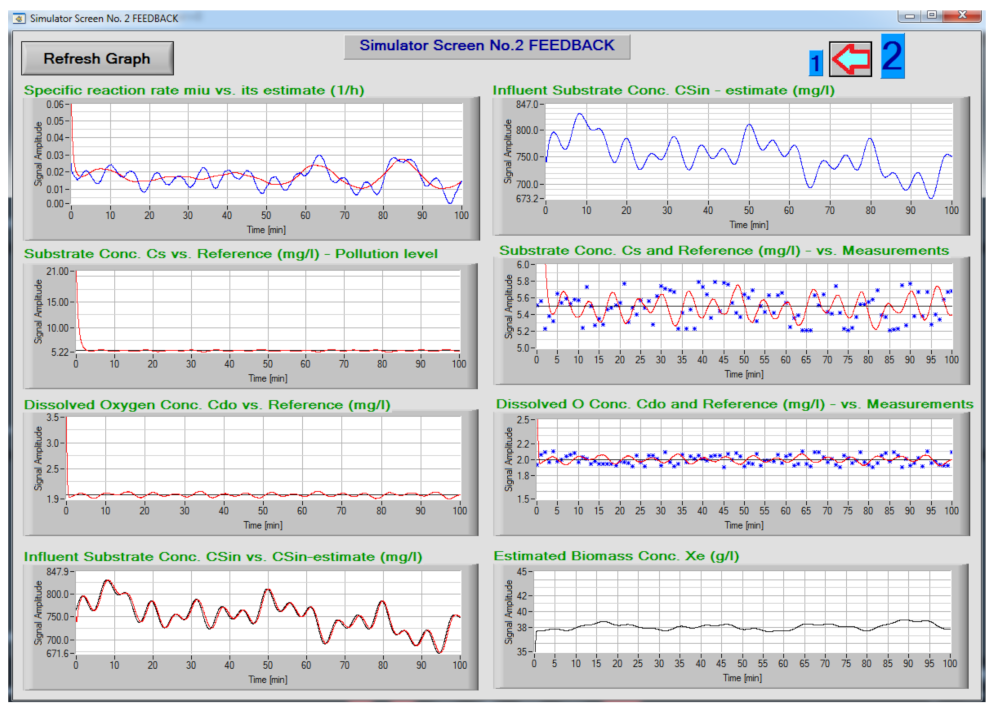991x710 pixels.
Task: Click the 'Substrate Conc. Cs and Reference vs. Measurements' title
Action: 724,250
